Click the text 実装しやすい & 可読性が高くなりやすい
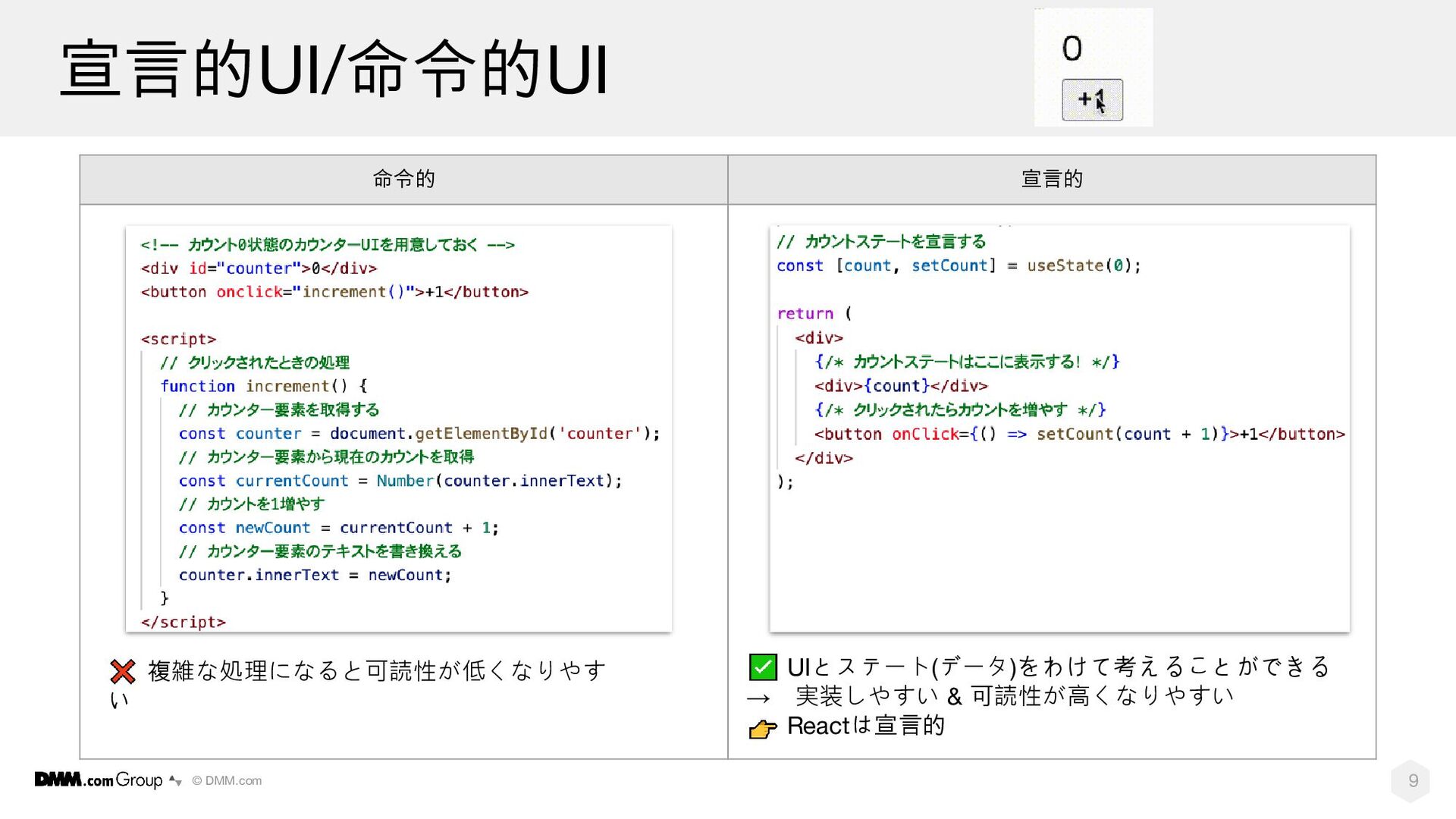This screenshot has height=819, width=1456. [1015, 695]
